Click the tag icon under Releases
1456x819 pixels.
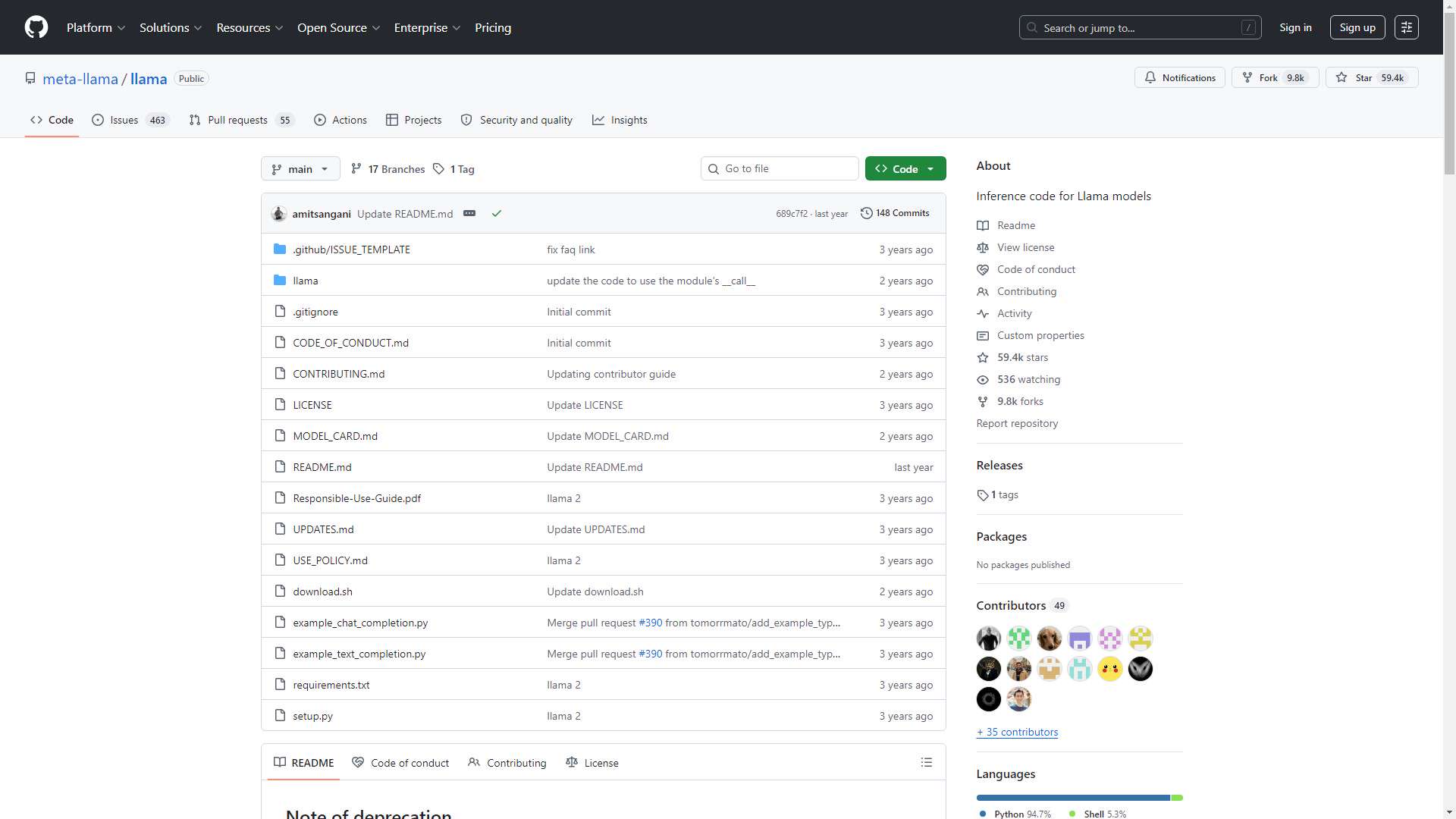pos(983,495)
